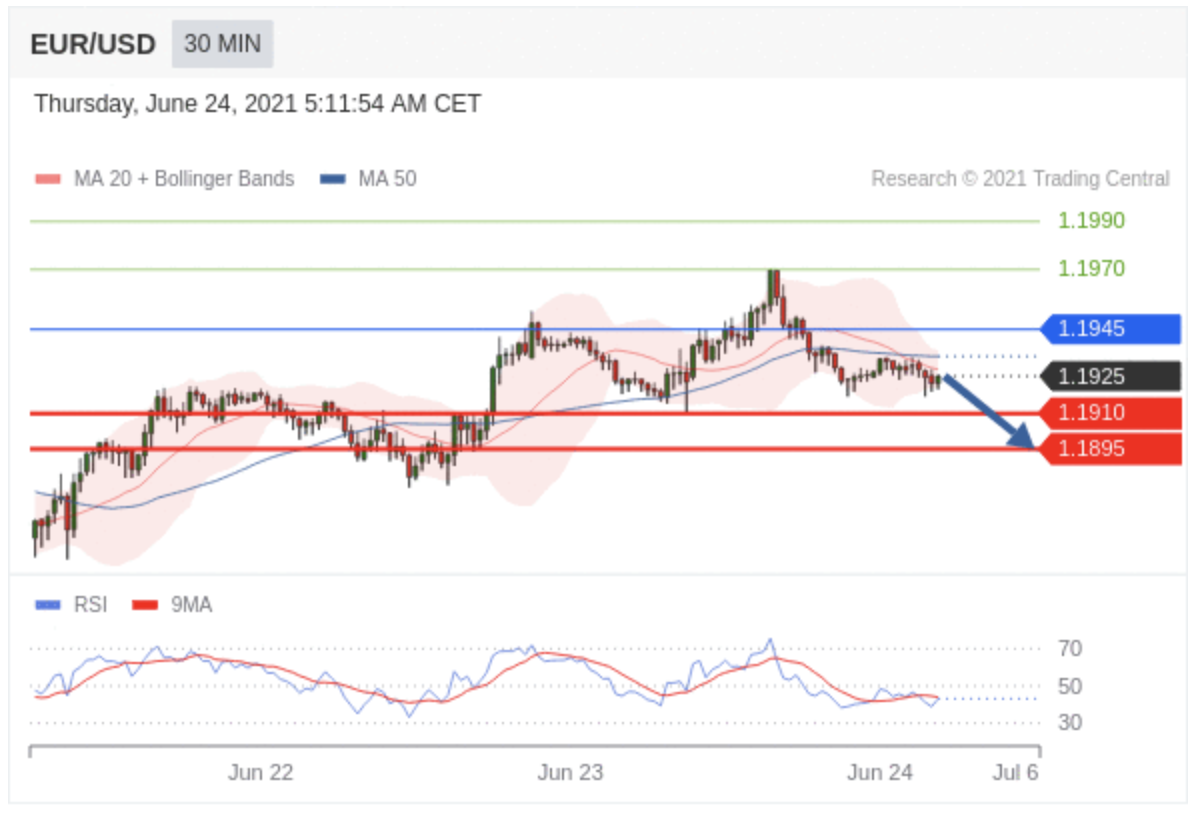Click the black 1.1925 current price tag
Image resolution: width=1194 pixels, height=814 pixels.
(x=1110, y=377)
